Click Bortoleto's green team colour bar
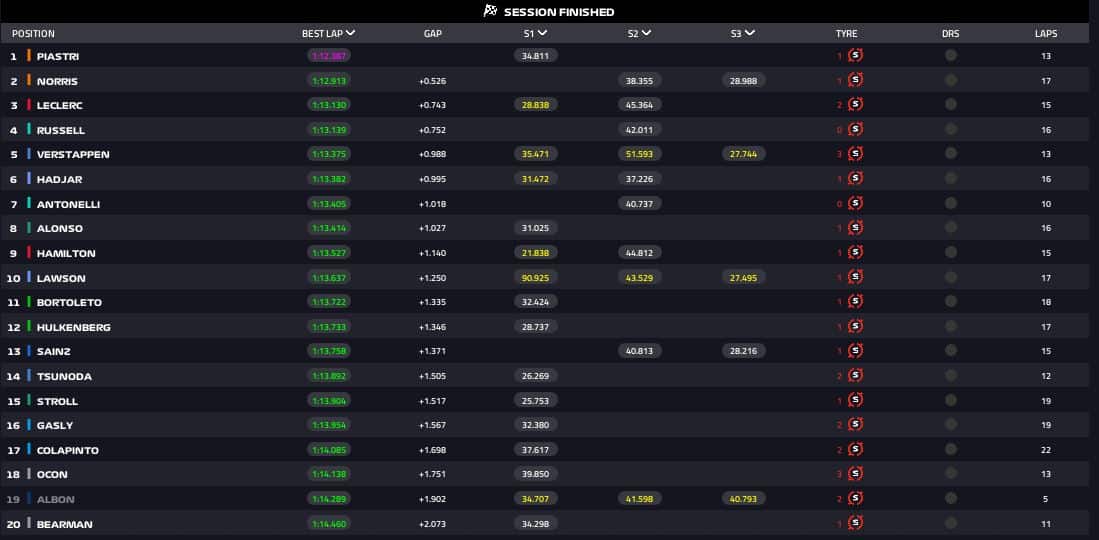1099x540 pixels. (29, 302)
